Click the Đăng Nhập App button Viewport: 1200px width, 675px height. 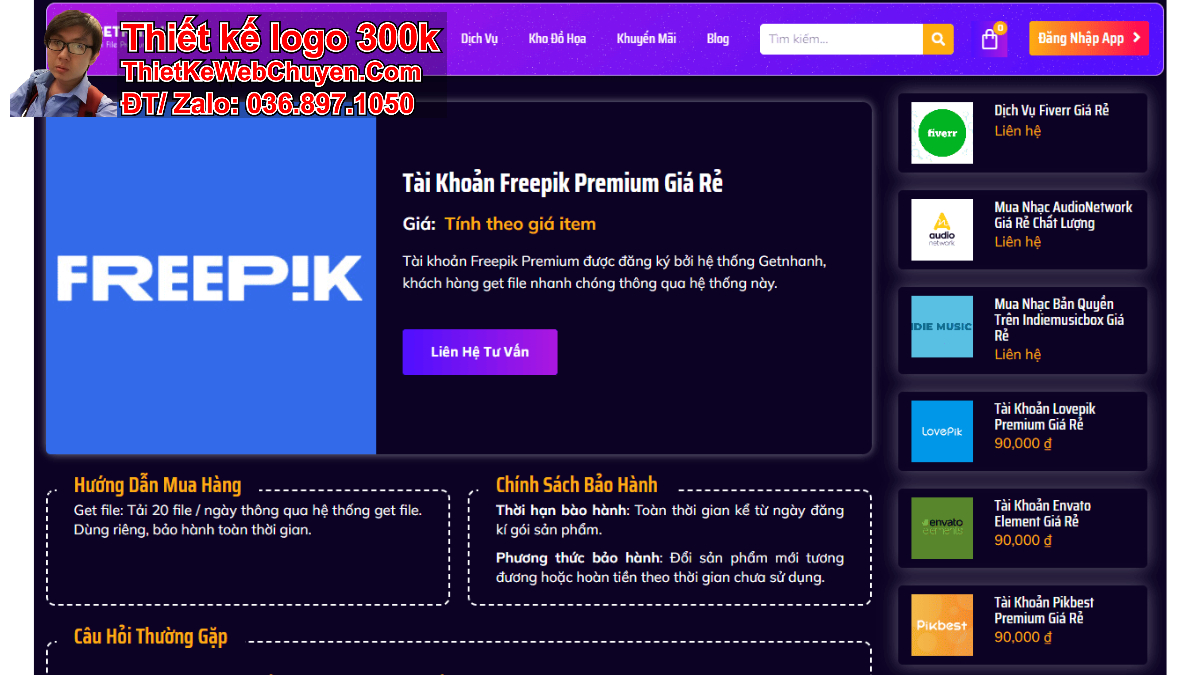tap(1089, 38)
